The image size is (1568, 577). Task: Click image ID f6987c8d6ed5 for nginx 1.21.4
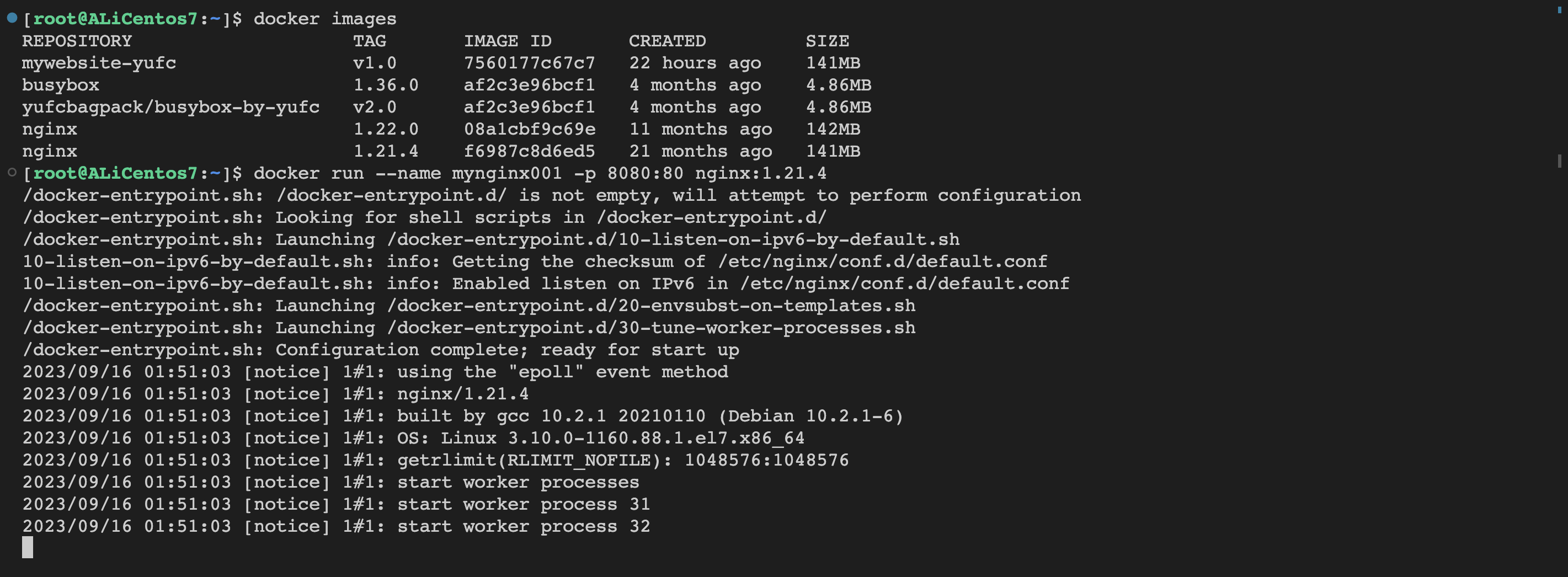(x=529, y=151)
